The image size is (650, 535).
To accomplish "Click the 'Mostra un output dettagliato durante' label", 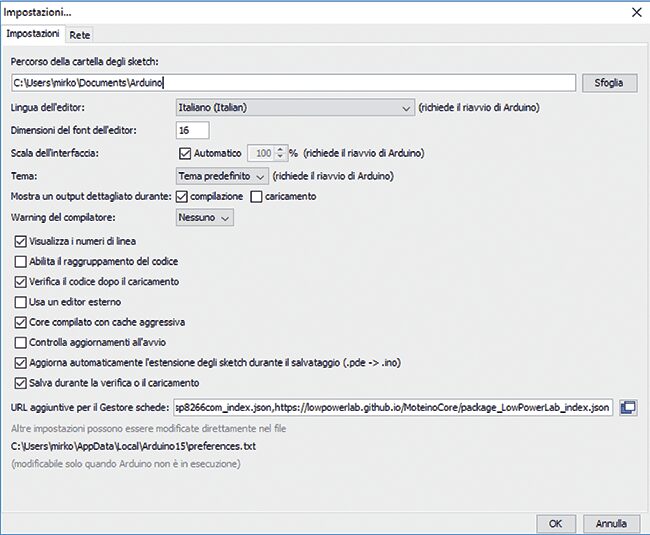I will click(91, 196).
